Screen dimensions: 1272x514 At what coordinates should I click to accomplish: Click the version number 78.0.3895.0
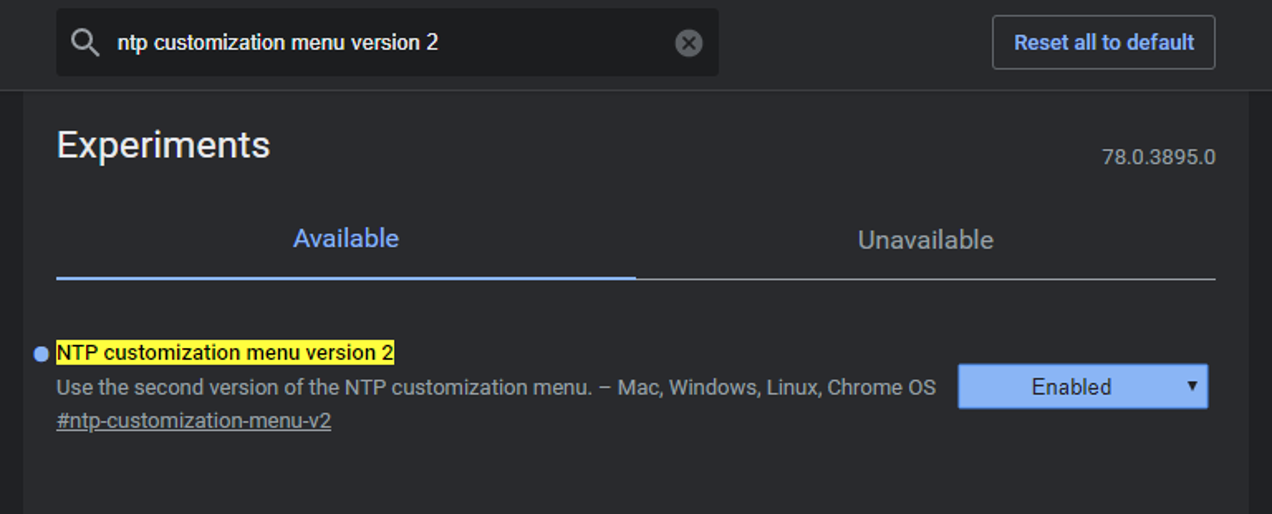coord(1159,157)
